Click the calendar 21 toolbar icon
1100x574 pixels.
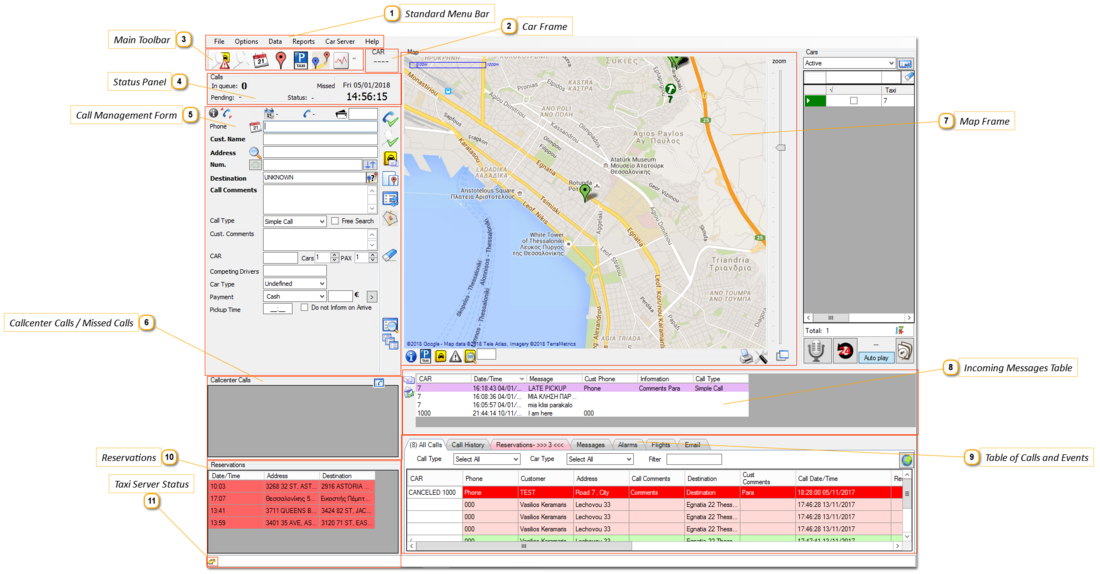(260, 60)
